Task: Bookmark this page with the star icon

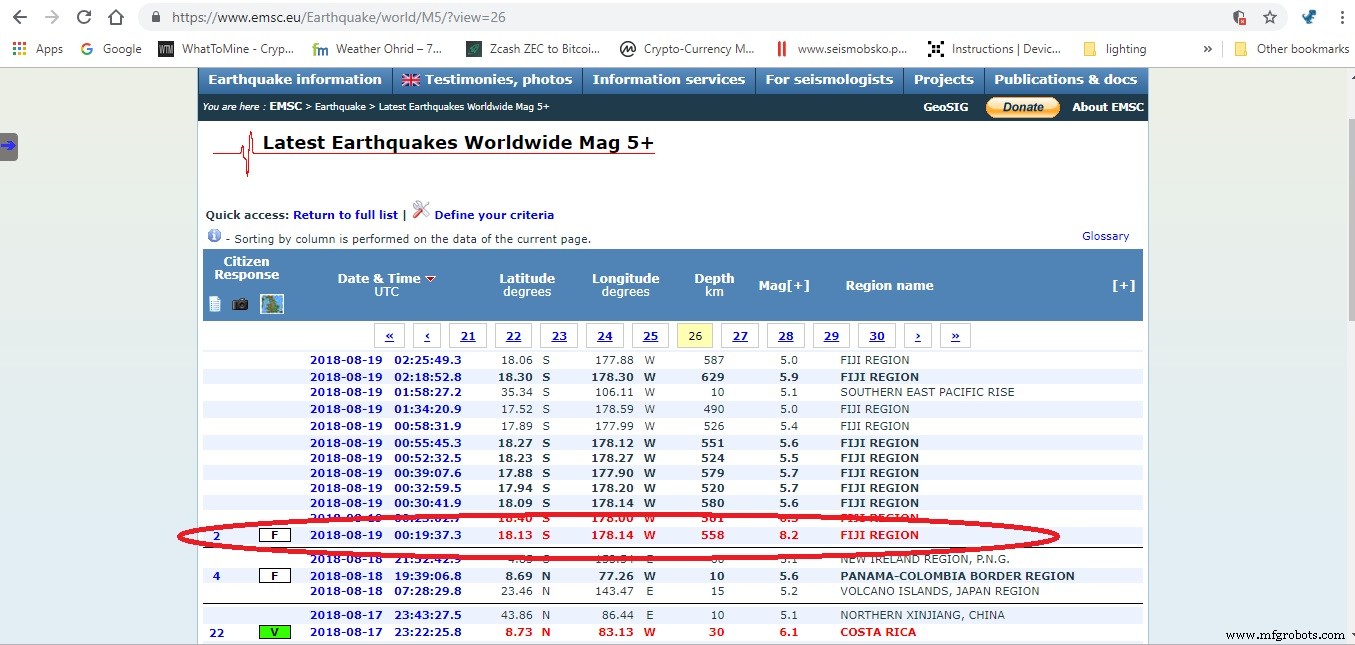Action: tap(1270, 17)
